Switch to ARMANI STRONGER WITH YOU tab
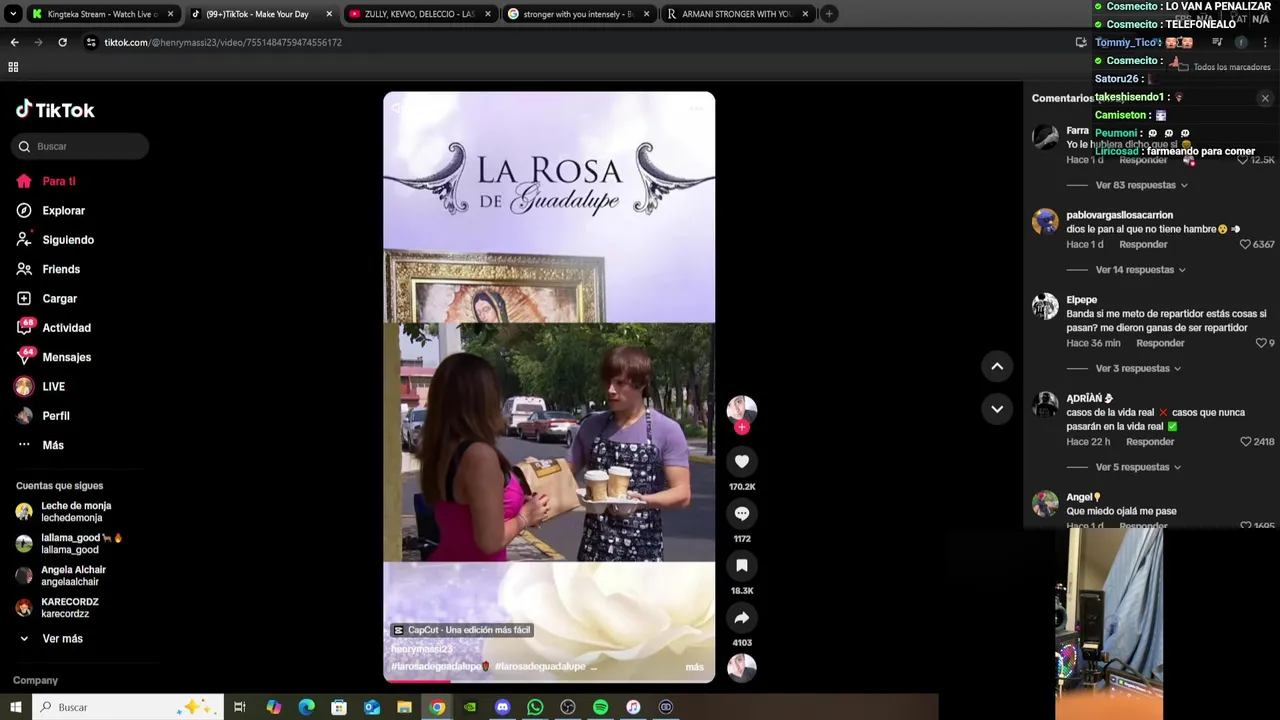Screen dimensions: 1280x720 tap(737, 14)
